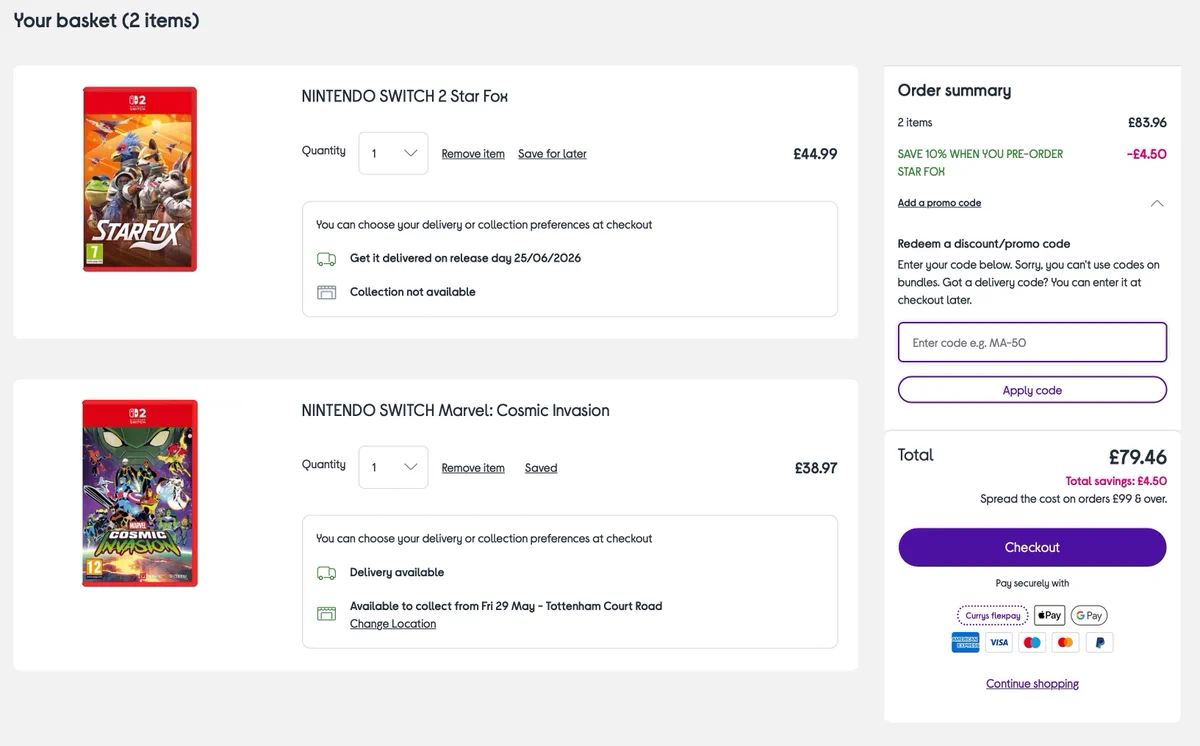Click Available to collect from Fri 29 May text
Screen dimensions: 1200x746
[506, 606]
